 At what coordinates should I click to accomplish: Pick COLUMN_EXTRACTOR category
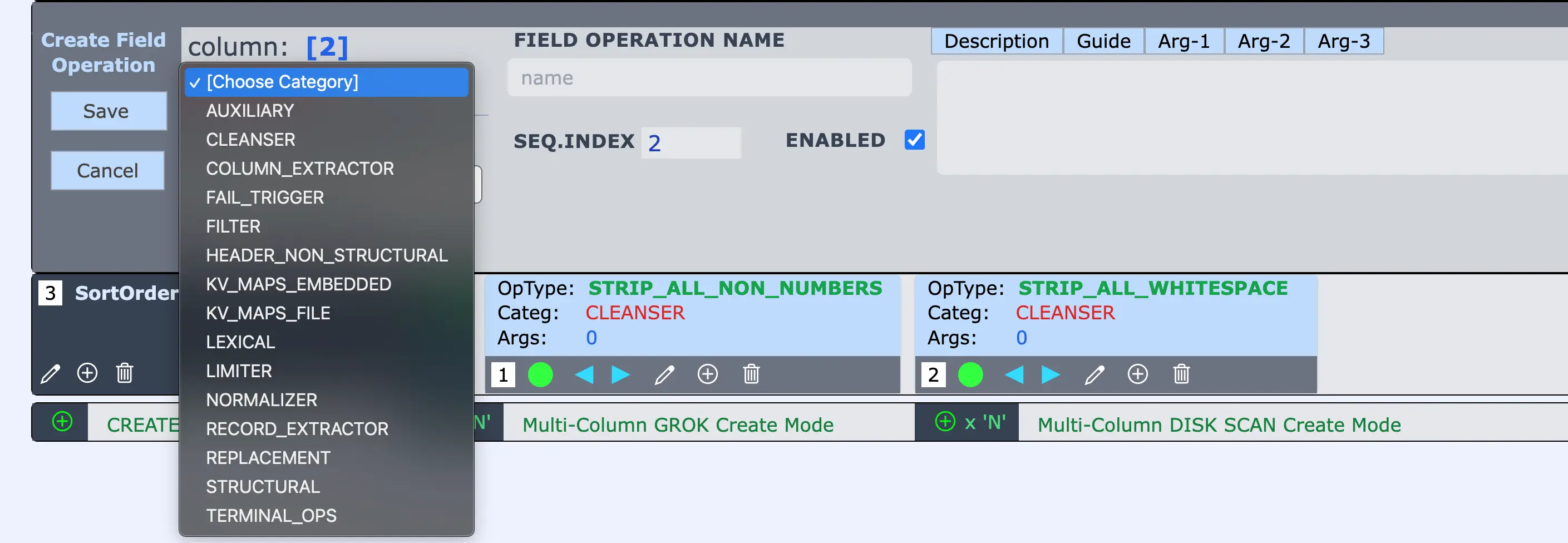coord(327,169)
